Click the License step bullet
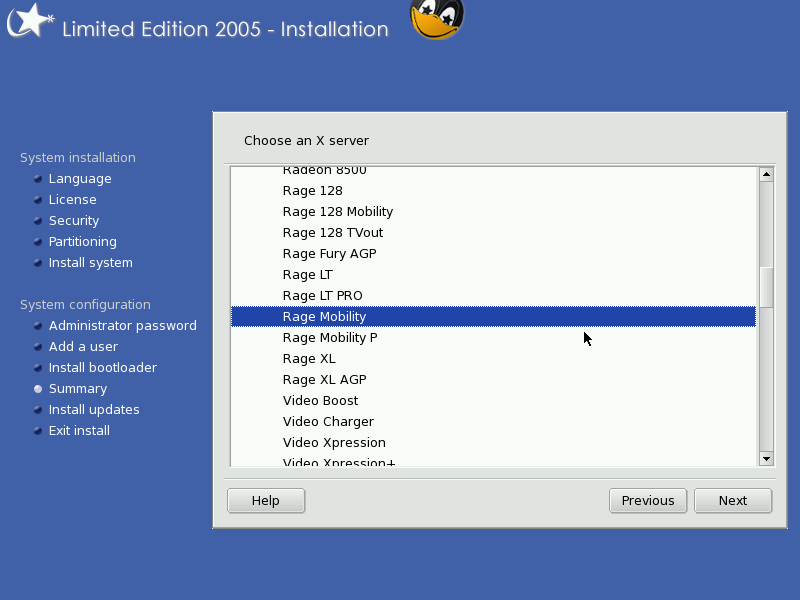 [38, 200]
